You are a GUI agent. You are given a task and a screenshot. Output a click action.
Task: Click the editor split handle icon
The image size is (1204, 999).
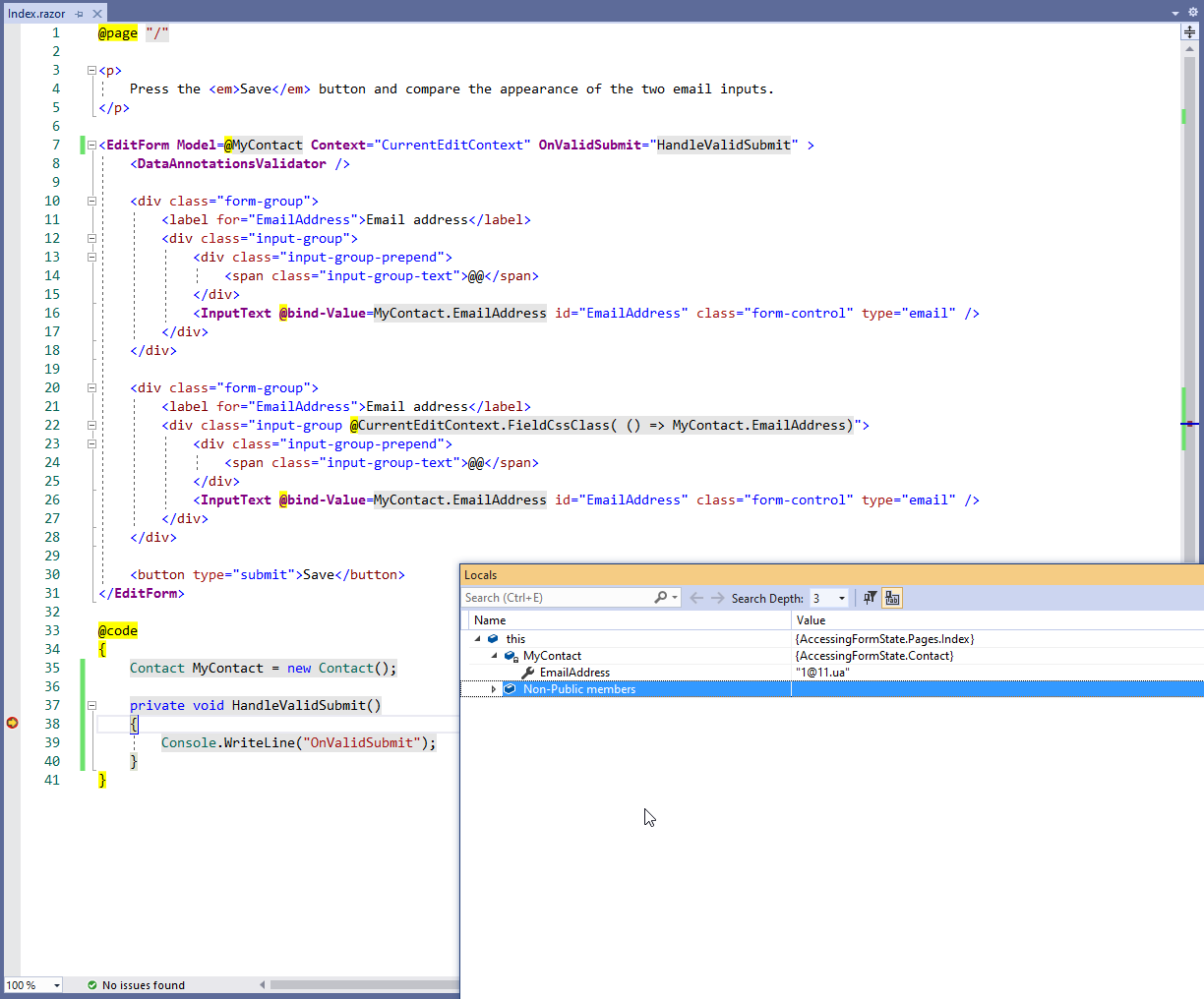click(x=1189, y=31)
